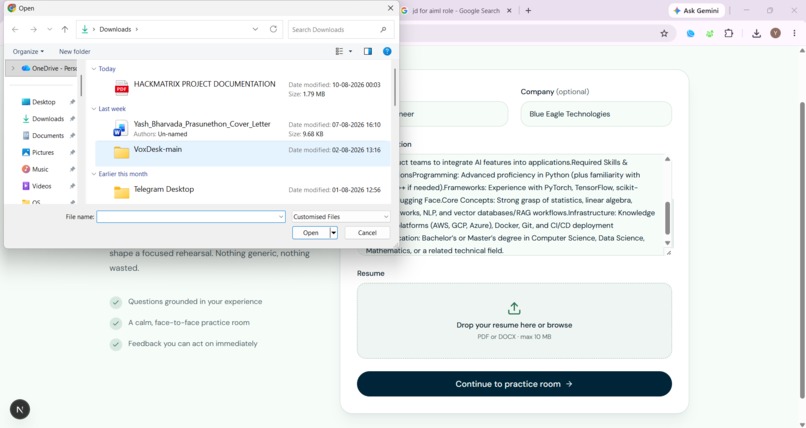Select HACKMATRIX PROJECT DOCUMENTATION PDF file
The height and width of the screenshot is (428, 806).
click(x=242, y=88)
